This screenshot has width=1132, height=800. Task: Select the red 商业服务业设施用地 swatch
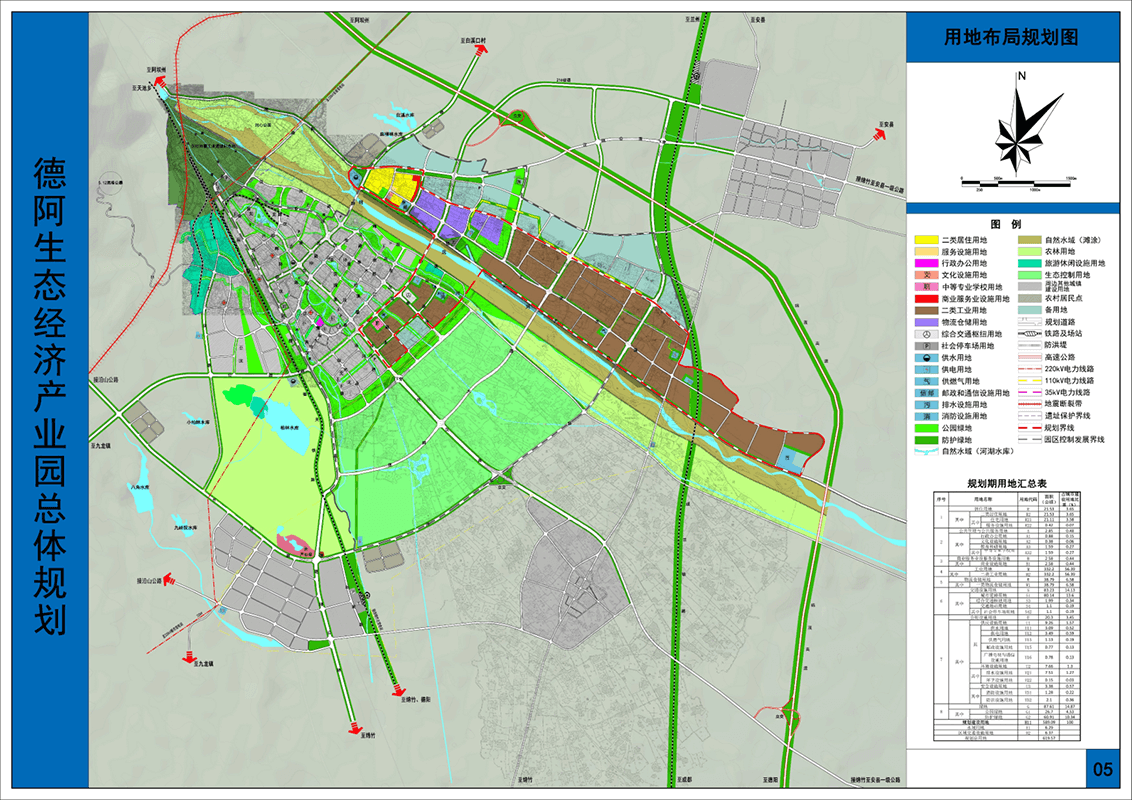pos(926,299)
